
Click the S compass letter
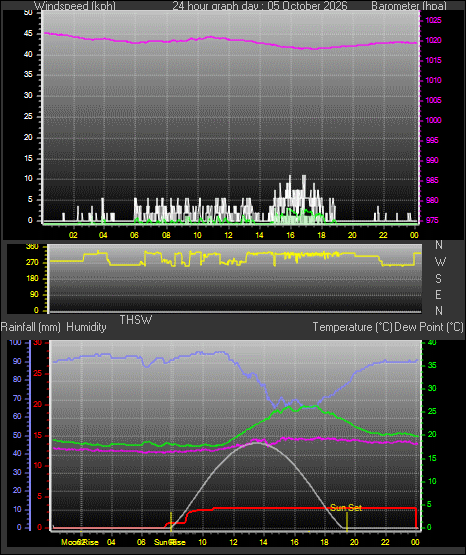coord(438,279)
